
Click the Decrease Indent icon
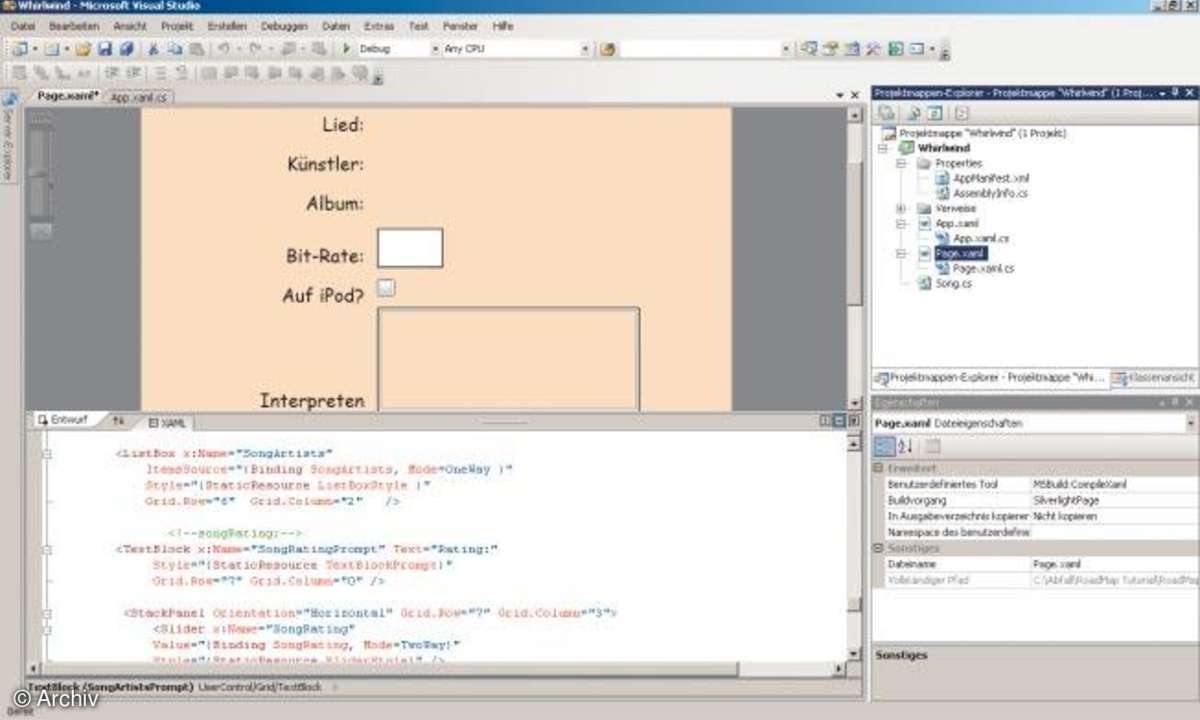[111, 72]
